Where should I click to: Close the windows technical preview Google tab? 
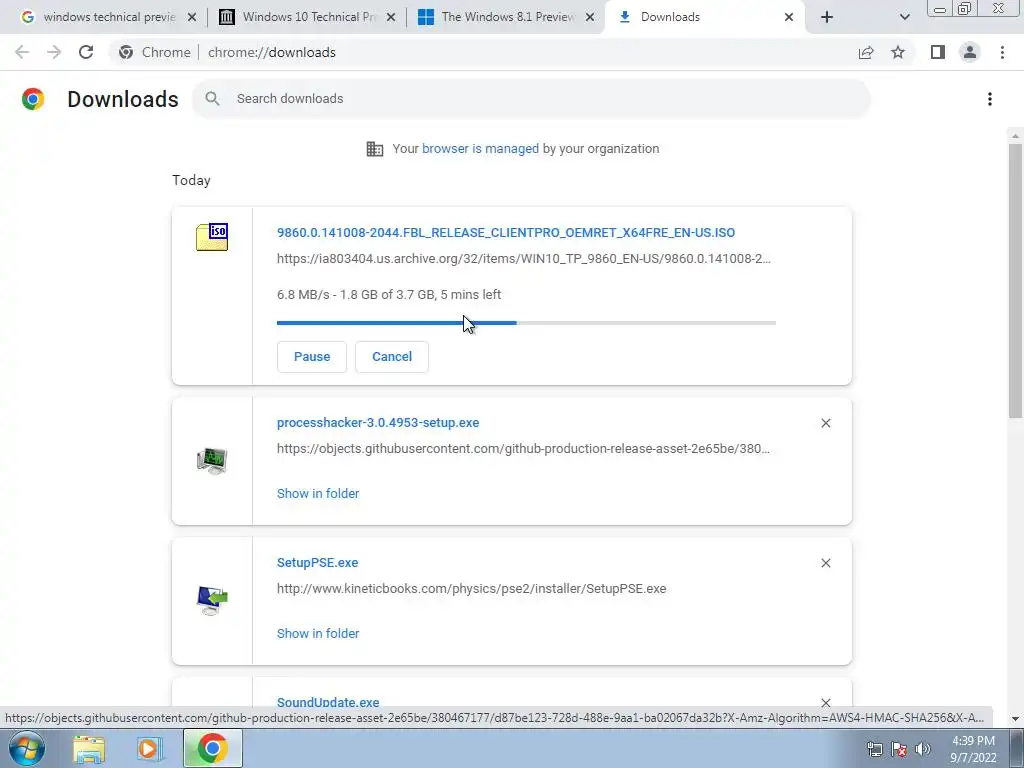(192, 18)
